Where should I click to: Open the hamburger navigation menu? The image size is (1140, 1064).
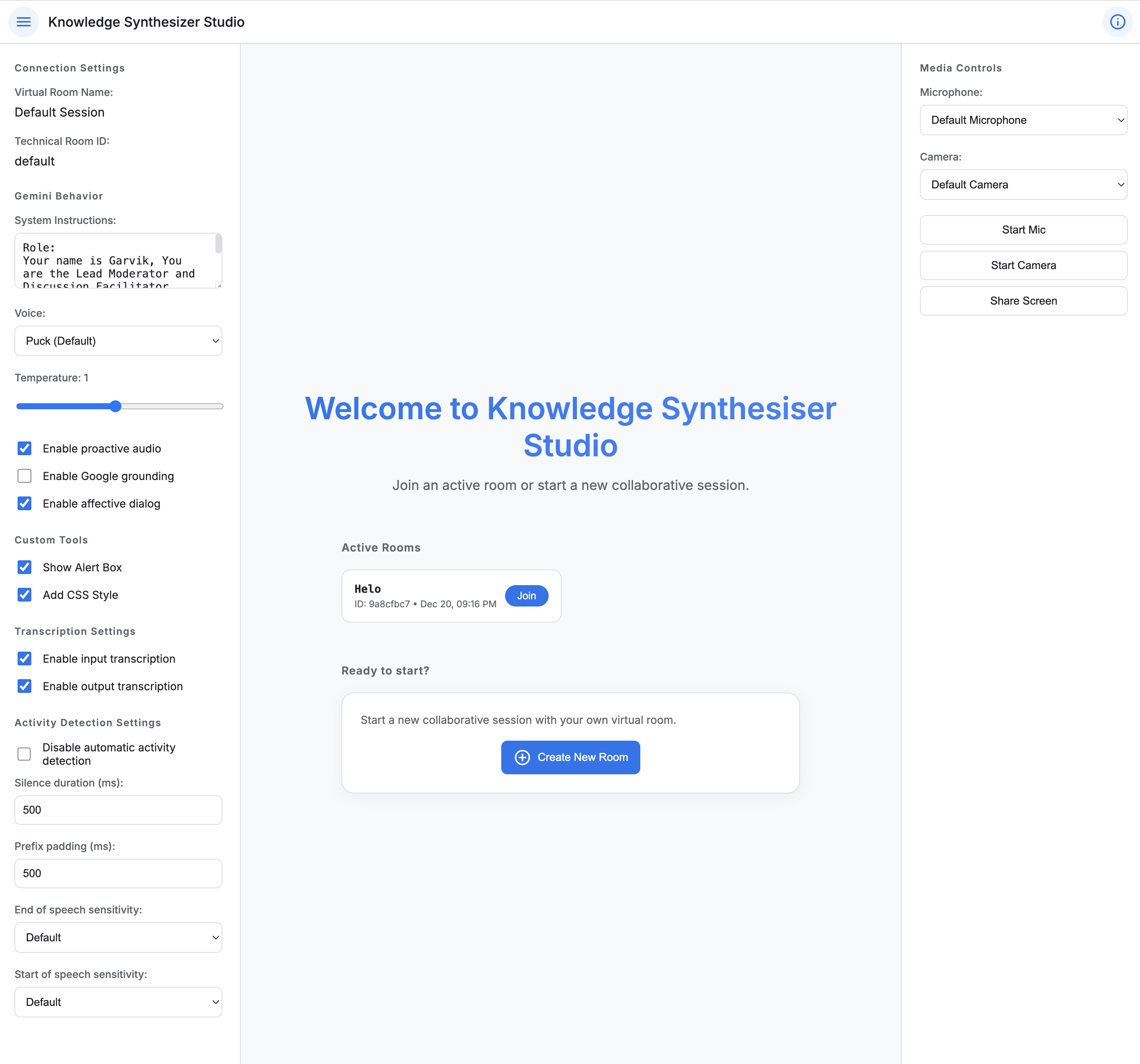click(x=24, y=21)
